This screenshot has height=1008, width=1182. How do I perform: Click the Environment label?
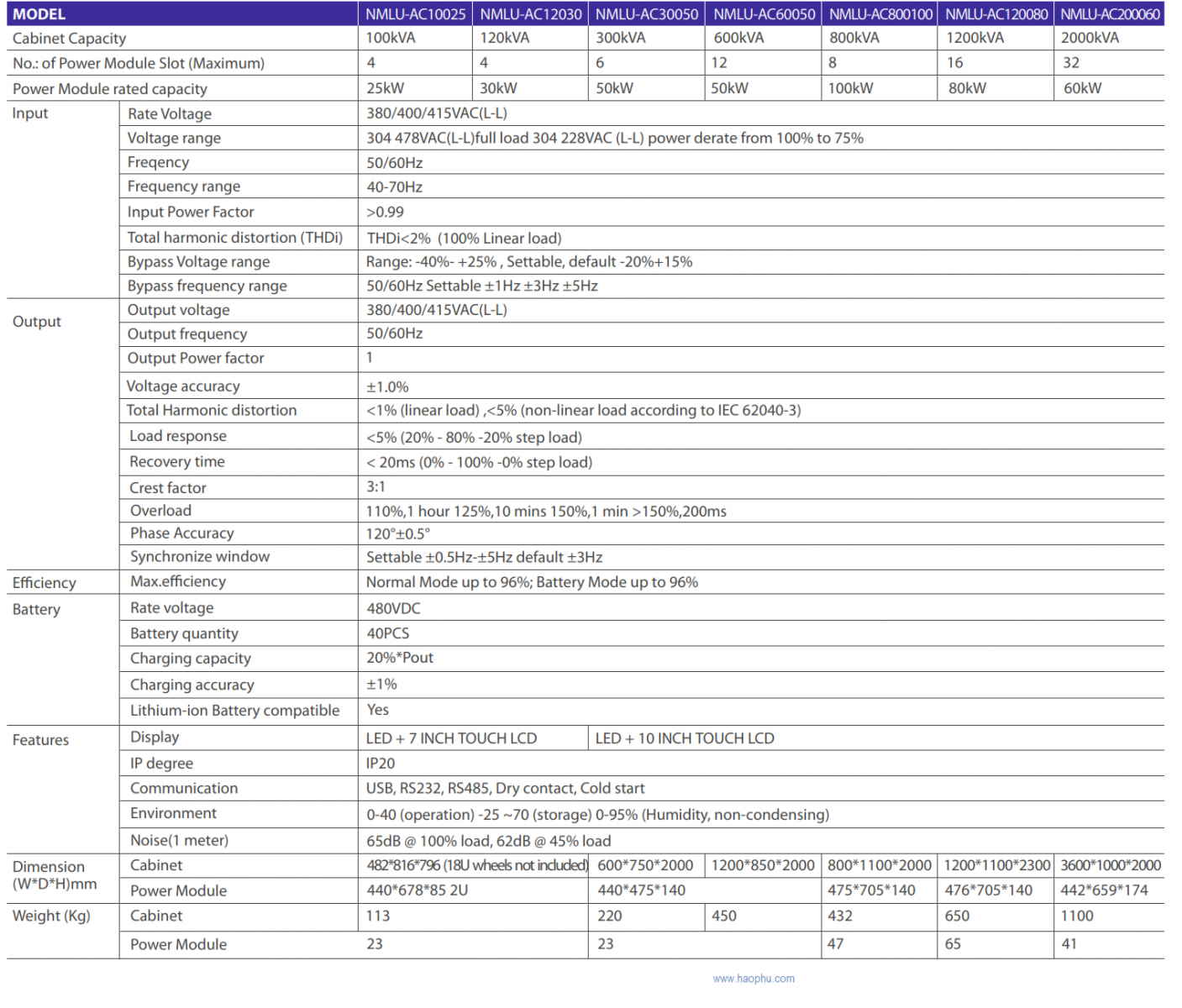[173, 814]
